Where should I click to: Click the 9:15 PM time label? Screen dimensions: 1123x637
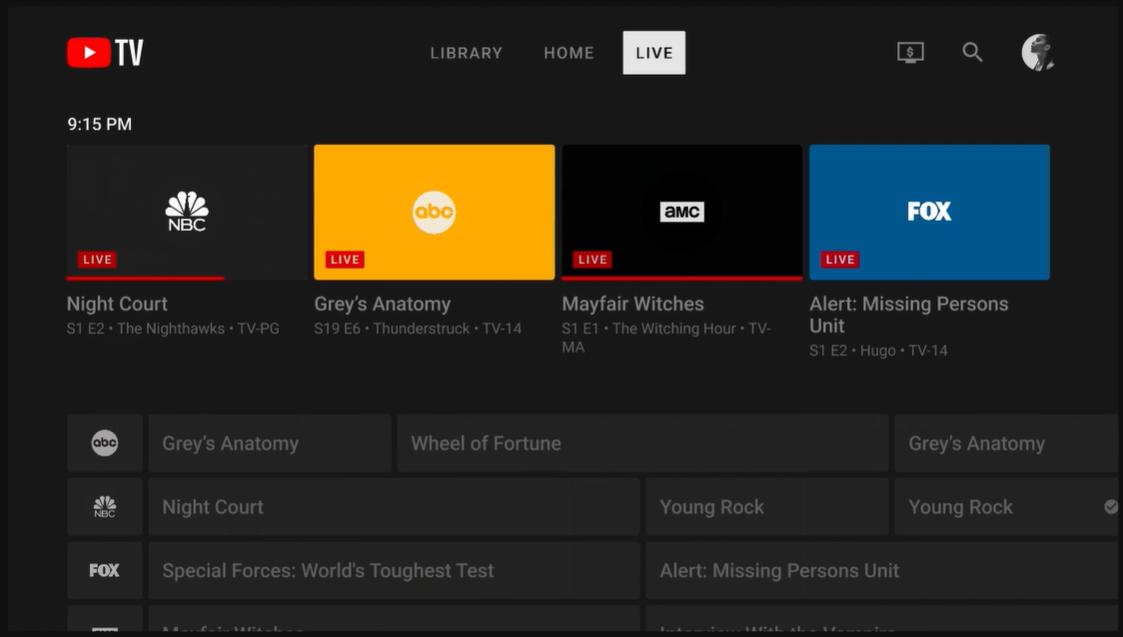(x=100, y=124)
